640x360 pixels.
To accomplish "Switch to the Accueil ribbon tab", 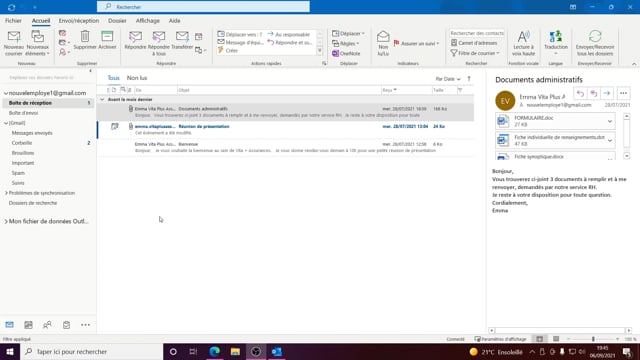I will point(41,20).
